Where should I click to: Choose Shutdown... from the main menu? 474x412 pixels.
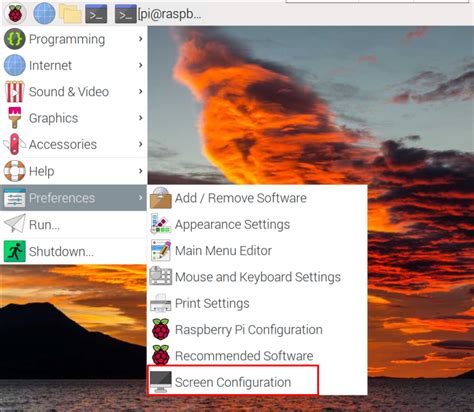click(x=73, y=251)
